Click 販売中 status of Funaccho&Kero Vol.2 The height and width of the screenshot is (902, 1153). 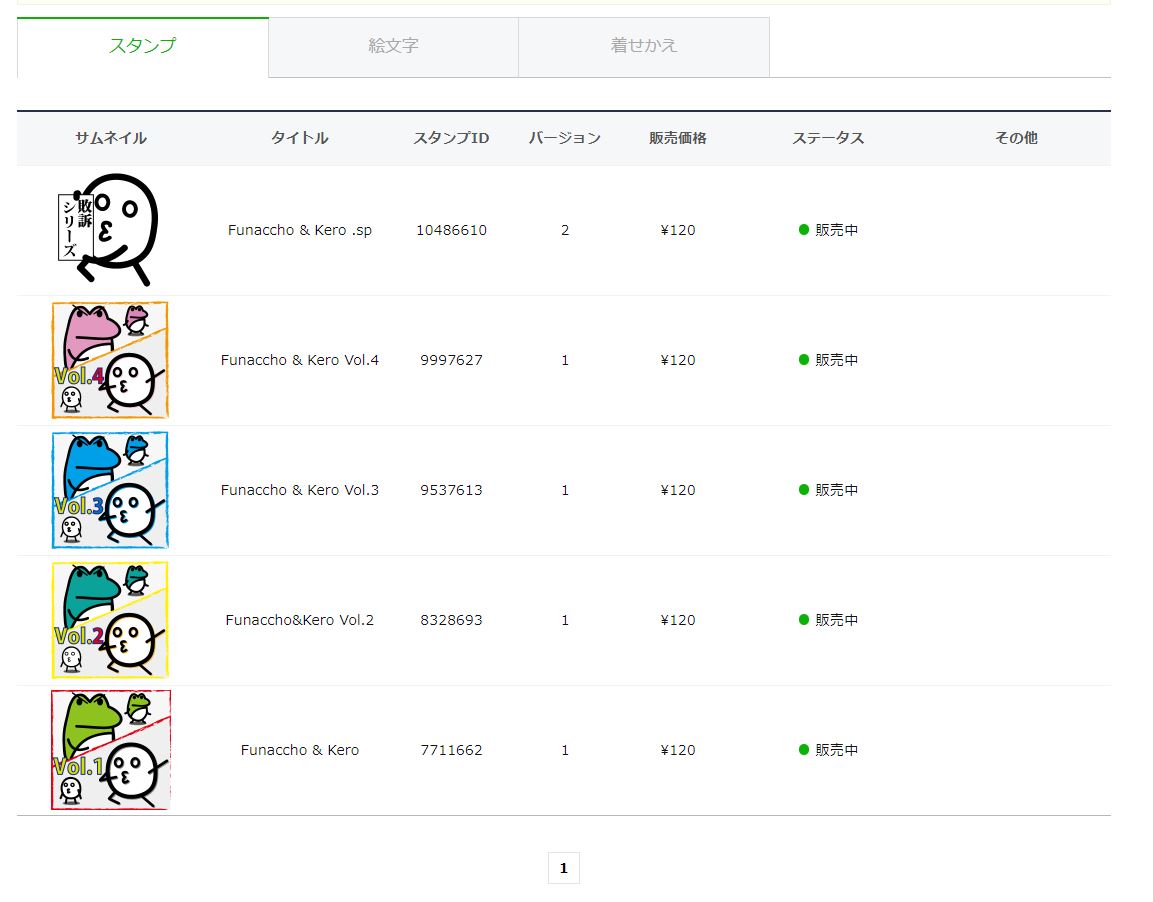pyautogui.click(x=829, y=620)
